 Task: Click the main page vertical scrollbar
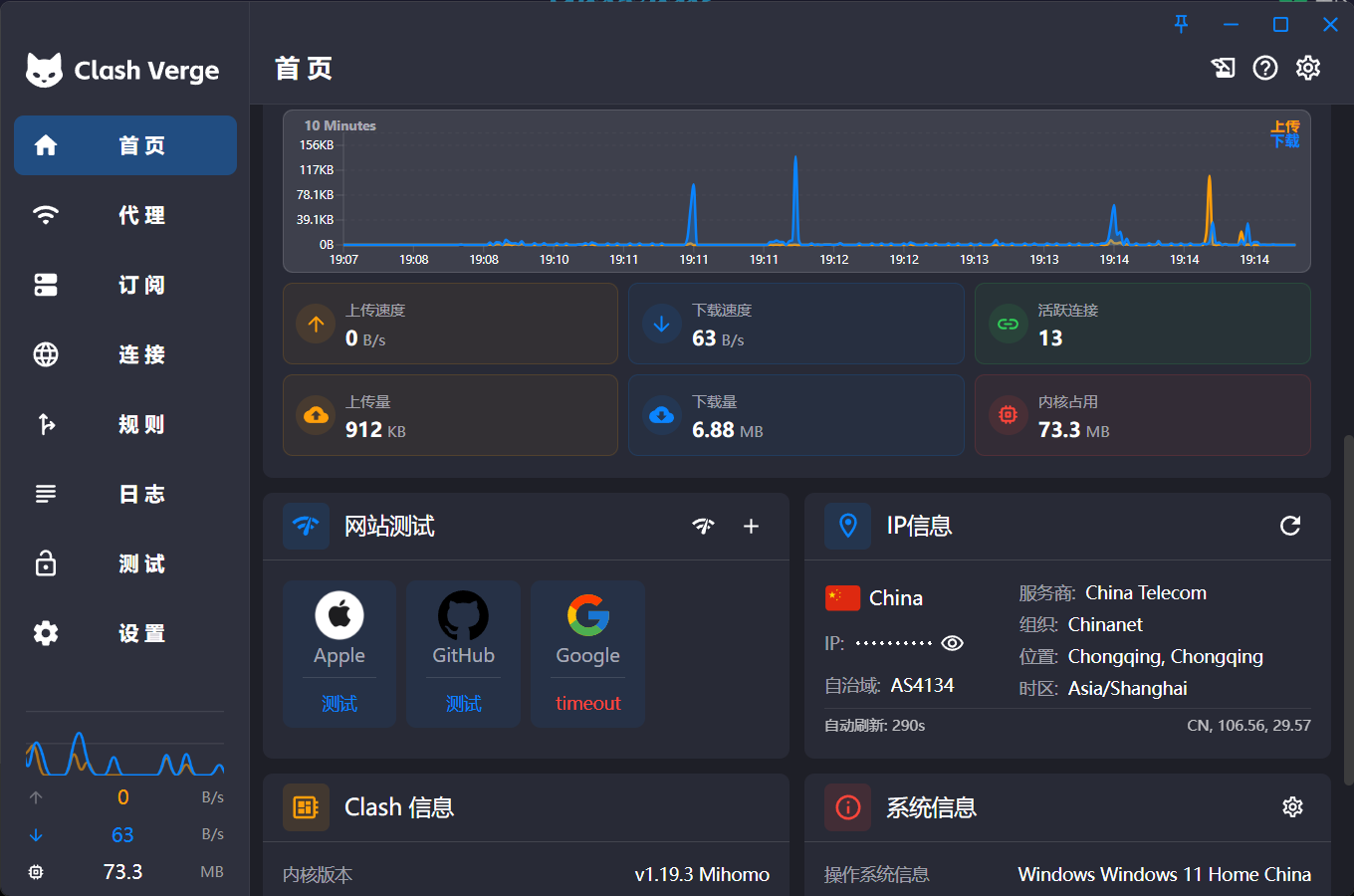[x=1348, y=609]
